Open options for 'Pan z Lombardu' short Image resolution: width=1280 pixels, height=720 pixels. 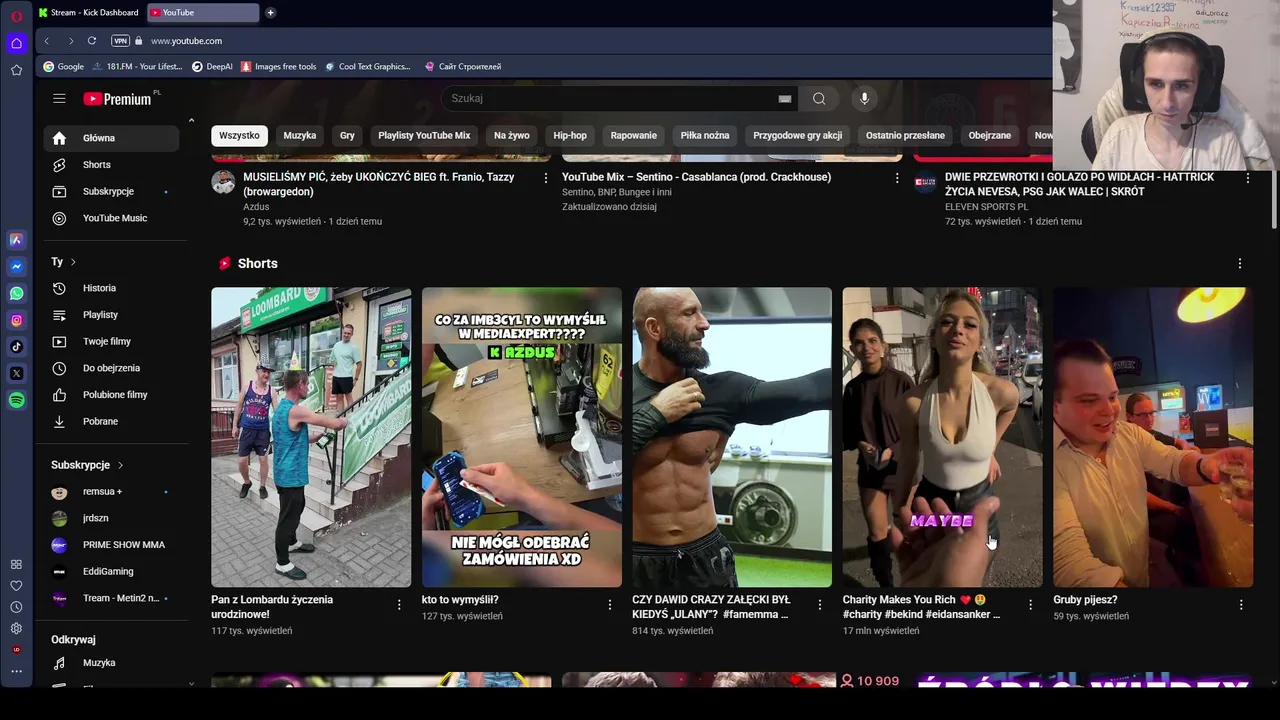399,604
